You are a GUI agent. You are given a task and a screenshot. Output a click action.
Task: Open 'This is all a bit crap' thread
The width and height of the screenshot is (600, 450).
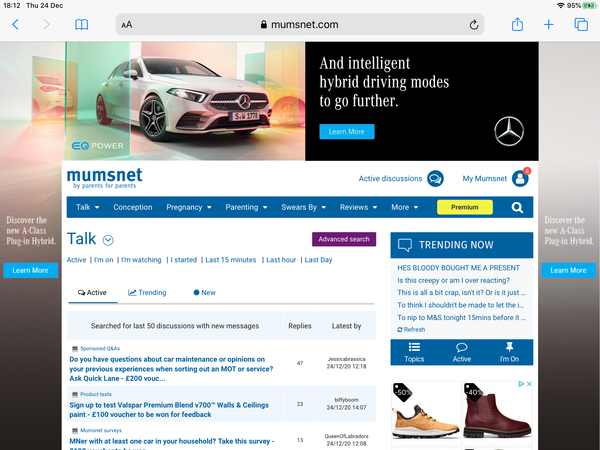(461, 293)
